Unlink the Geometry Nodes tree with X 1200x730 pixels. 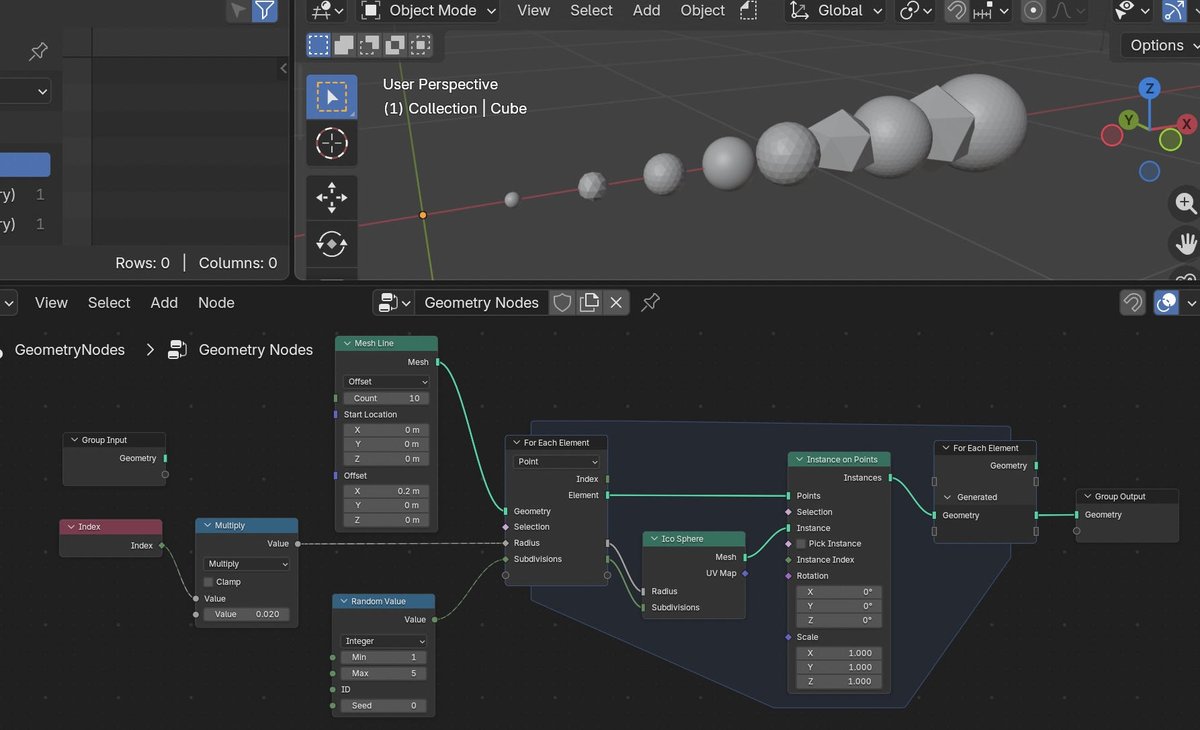[616, 302]
